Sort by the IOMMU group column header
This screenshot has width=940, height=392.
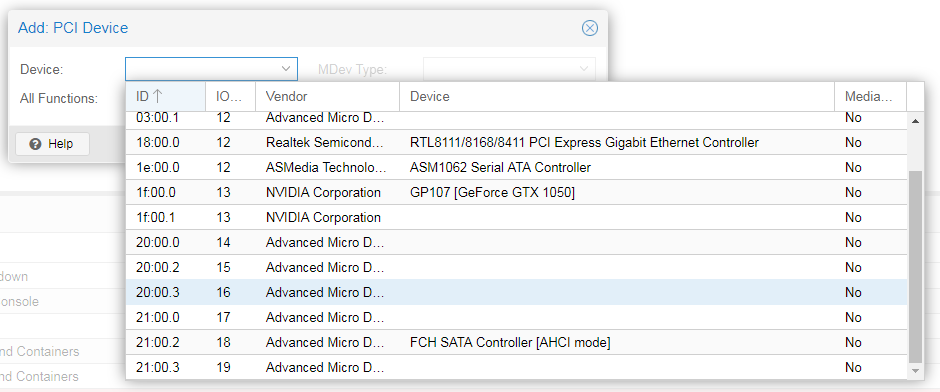tap(231, 97)
